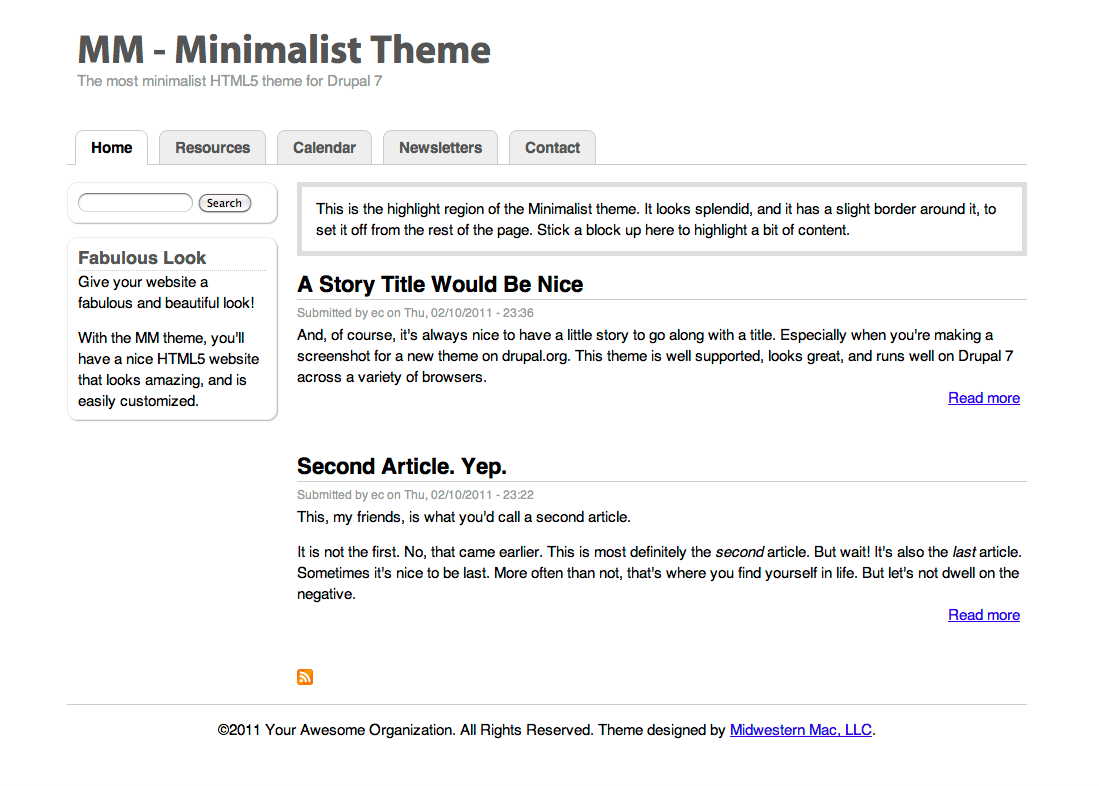Visit the Midwestern Mac, LLC footer link
Image resolution: width=1099 pixels, height=786 pixels.
800,730
